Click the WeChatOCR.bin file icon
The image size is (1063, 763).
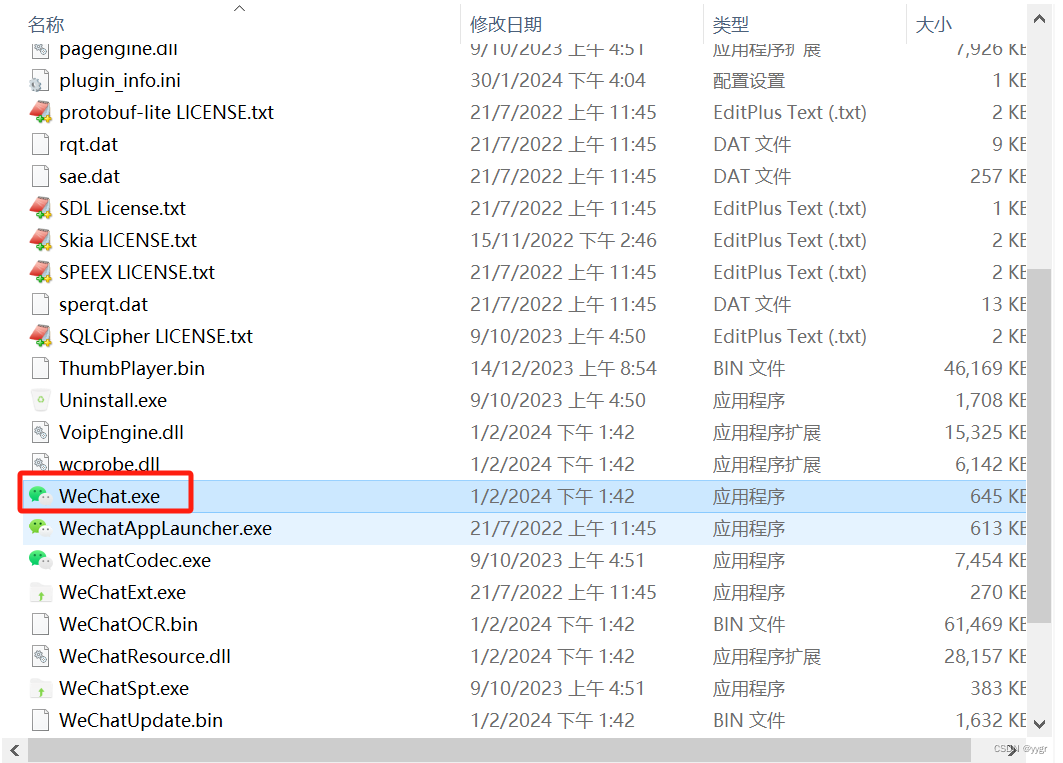40,625
